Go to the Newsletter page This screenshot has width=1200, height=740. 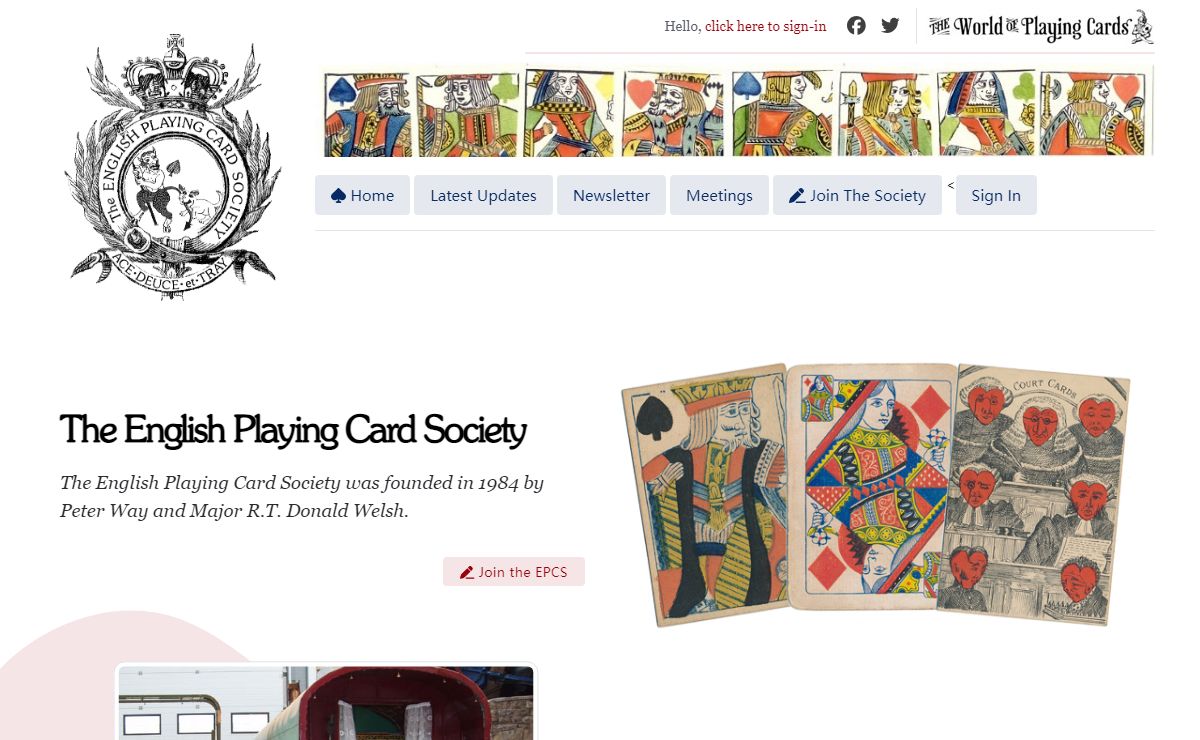tap(611, 195)
